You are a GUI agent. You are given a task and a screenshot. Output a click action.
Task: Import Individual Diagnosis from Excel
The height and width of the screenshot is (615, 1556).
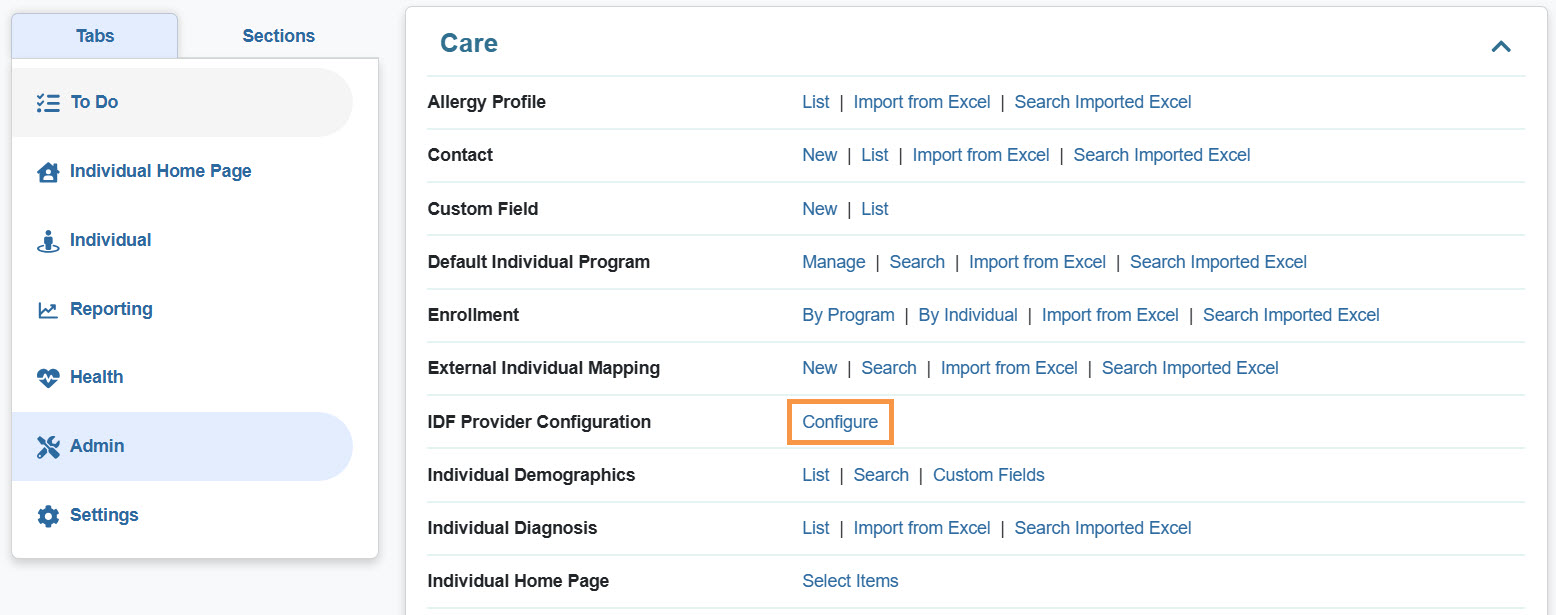point(921,528)
